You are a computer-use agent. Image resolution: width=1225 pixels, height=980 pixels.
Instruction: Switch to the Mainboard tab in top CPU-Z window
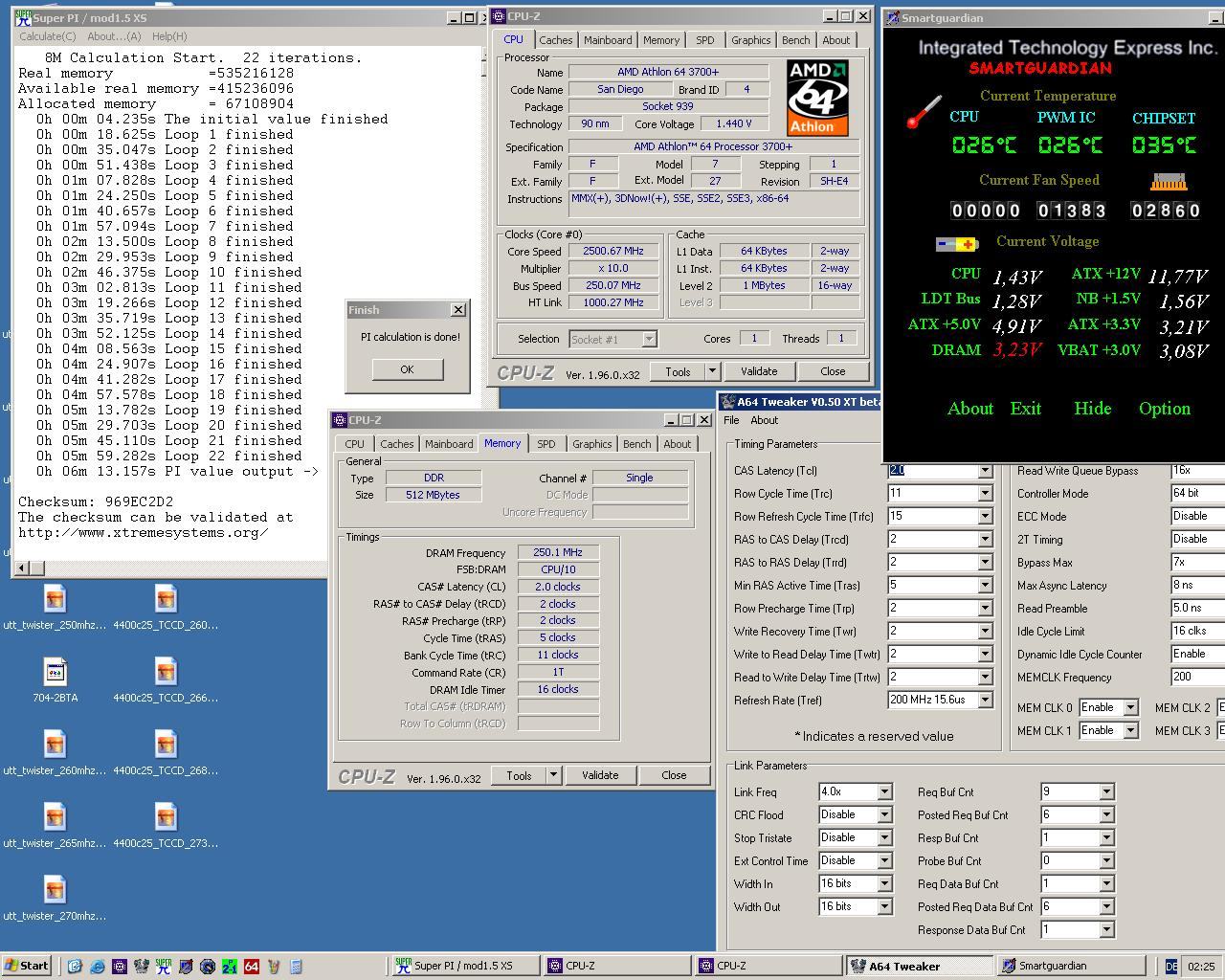point(608,40)
